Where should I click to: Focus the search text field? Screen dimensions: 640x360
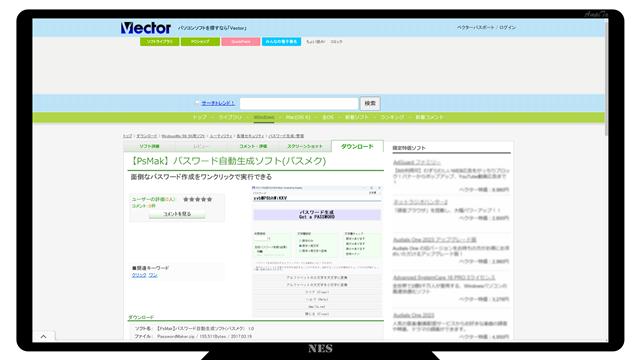tap(299, 104)
